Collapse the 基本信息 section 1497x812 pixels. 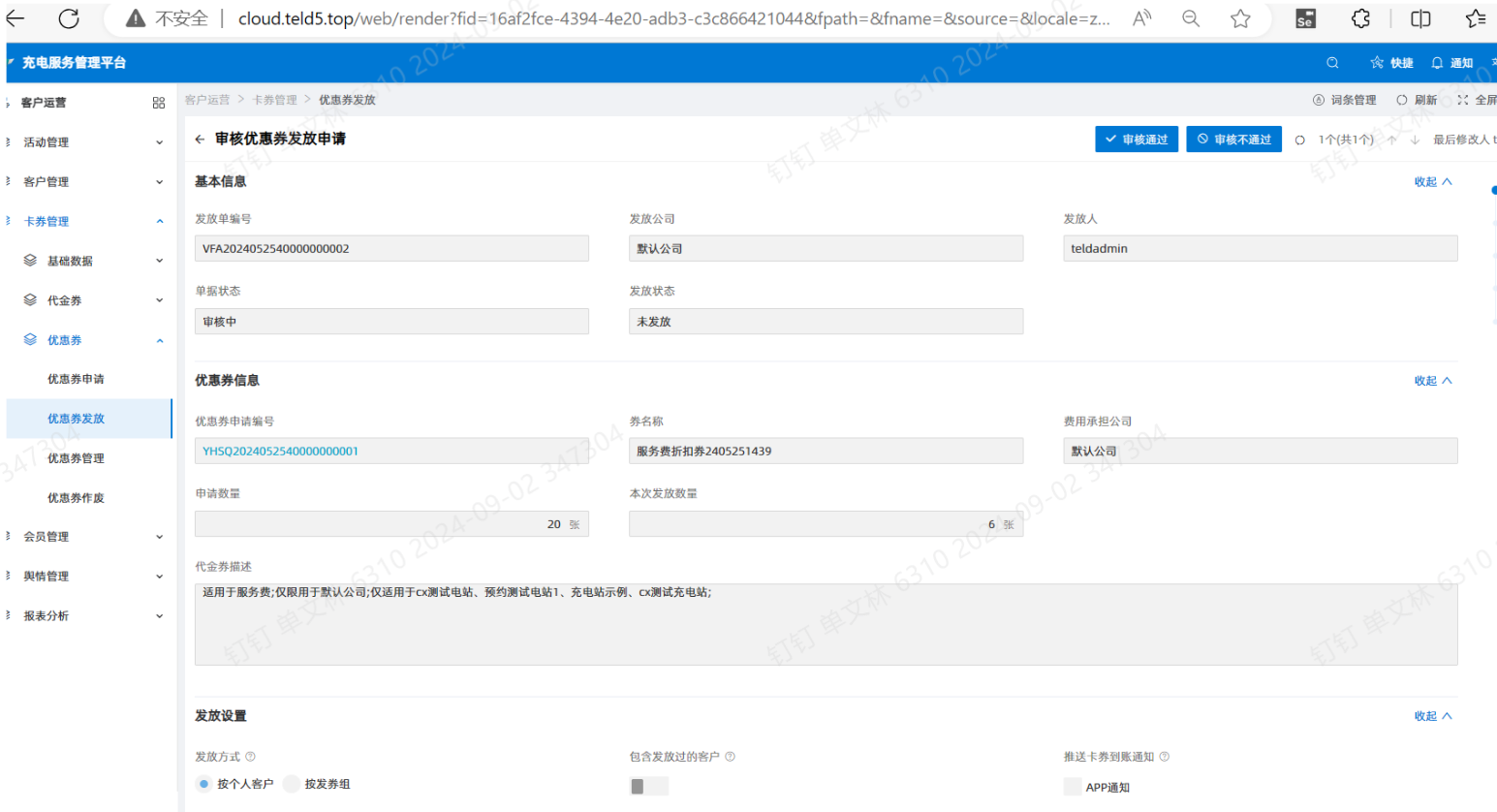tap(1432, 182)
